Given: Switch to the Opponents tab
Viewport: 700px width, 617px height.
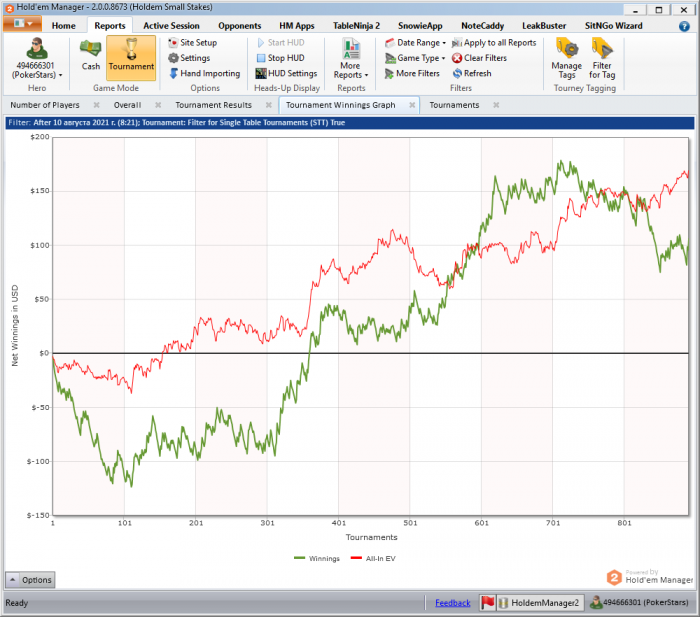Looking at the screenshot, I should [x=240, y=26].
